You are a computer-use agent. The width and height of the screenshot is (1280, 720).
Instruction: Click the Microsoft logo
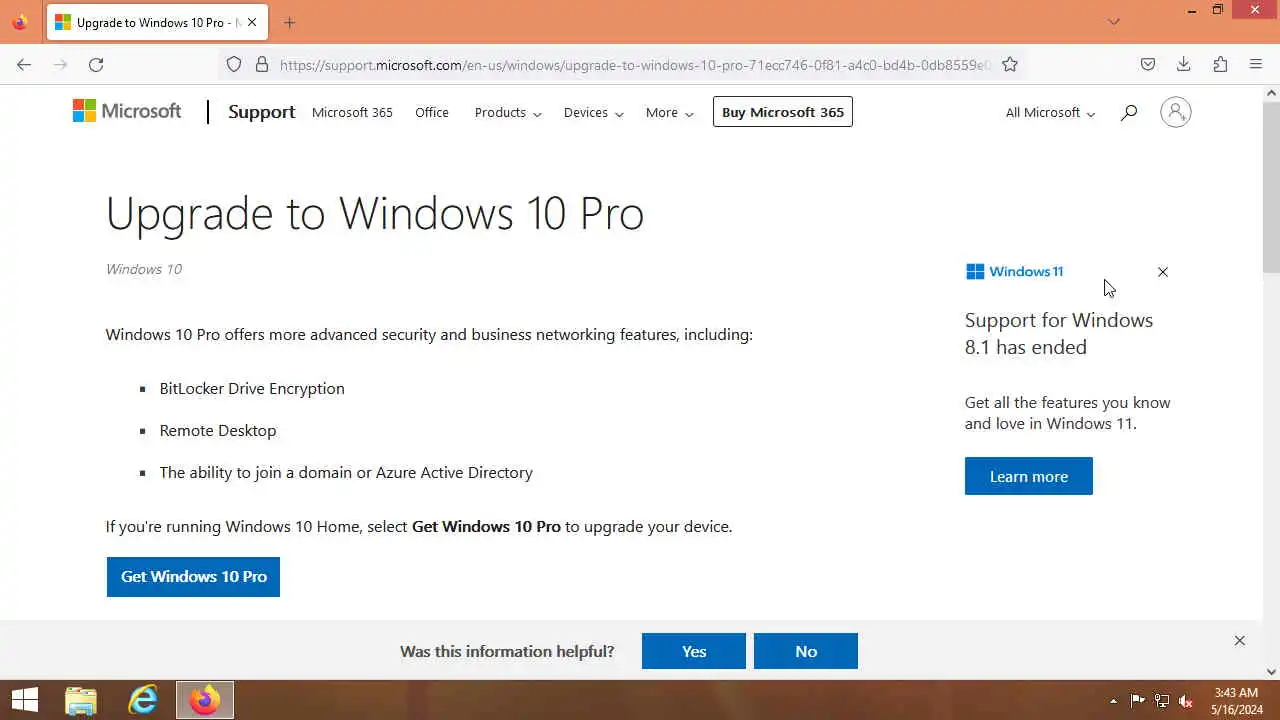coord(127,111)
